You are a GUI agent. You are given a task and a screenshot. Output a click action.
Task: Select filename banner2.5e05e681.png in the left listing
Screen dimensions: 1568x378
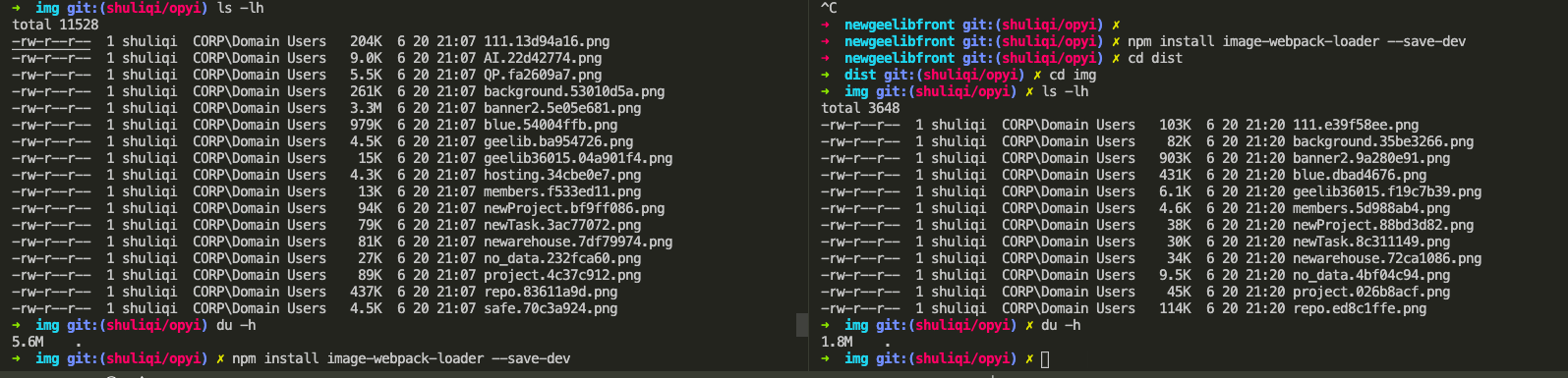[x=562, y=108]
